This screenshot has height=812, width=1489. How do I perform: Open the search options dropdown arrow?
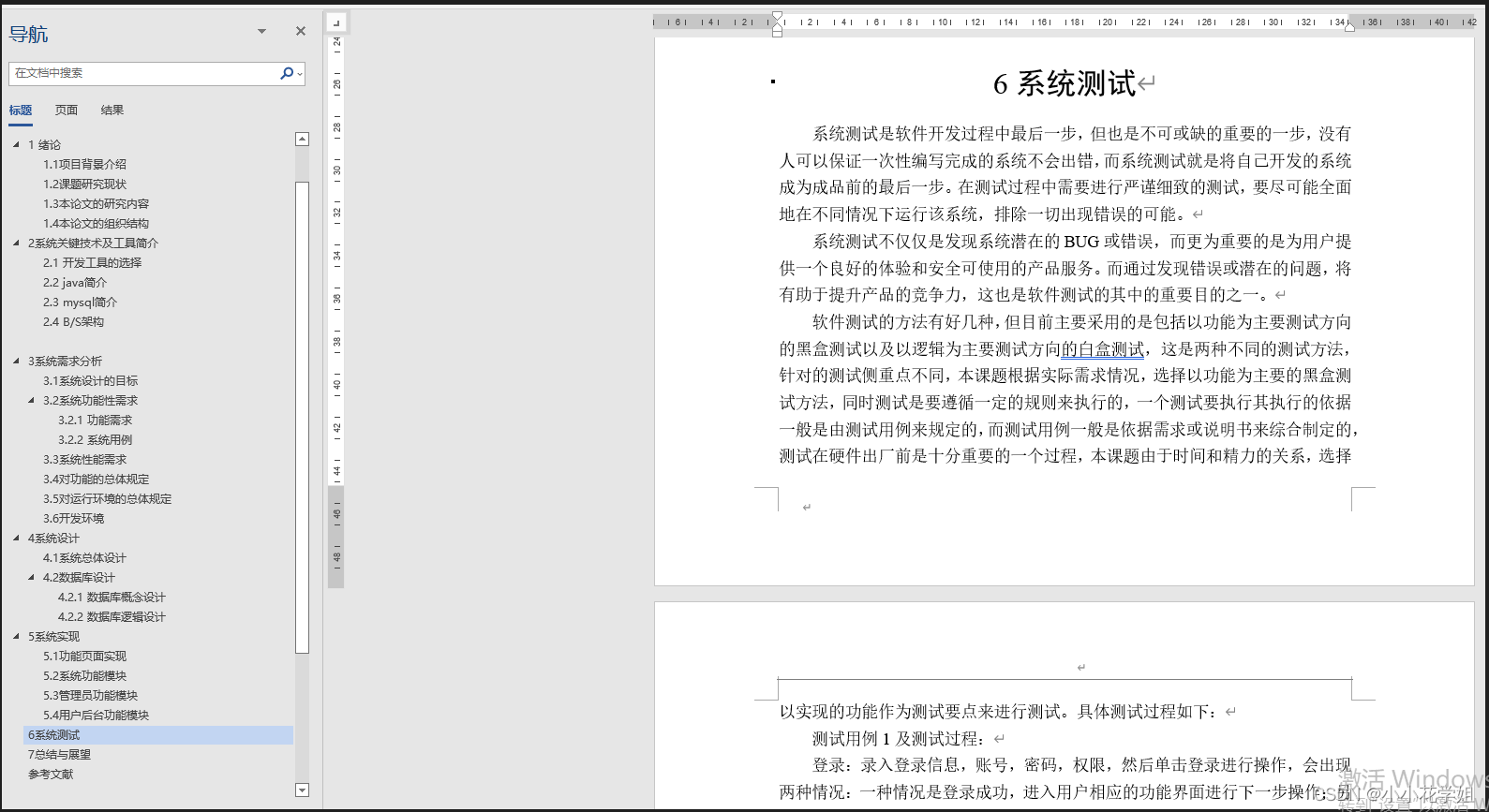pyautogui.click(x=300, y=74)
